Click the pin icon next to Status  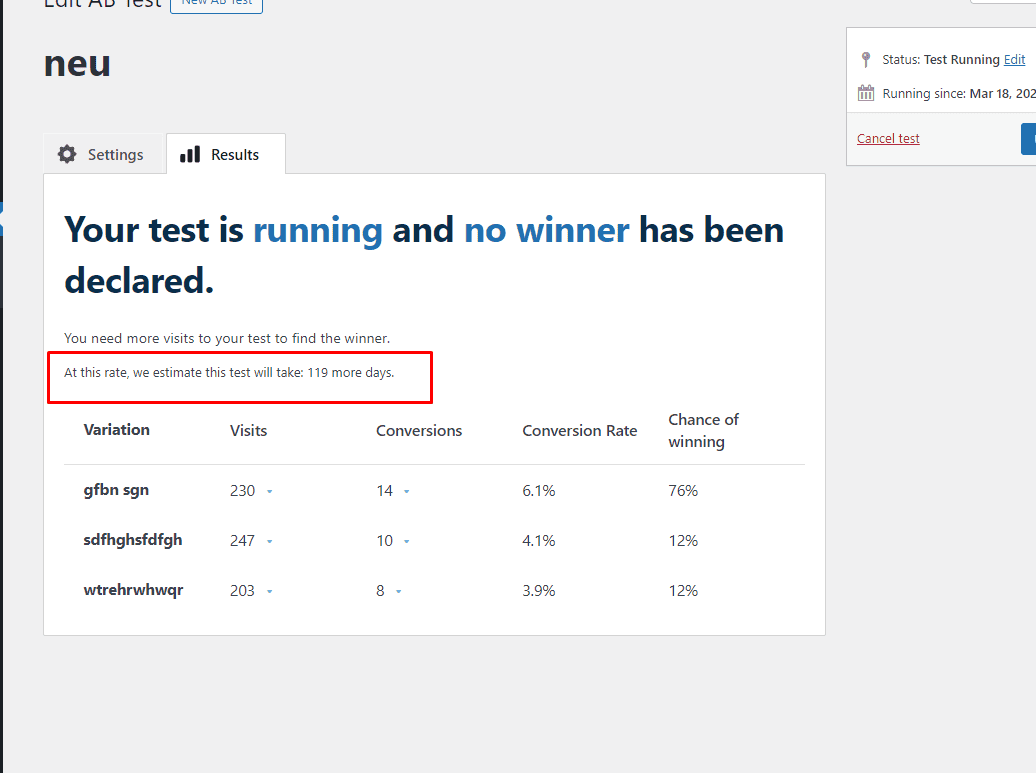pyautogui.click(x=864, y=59)
